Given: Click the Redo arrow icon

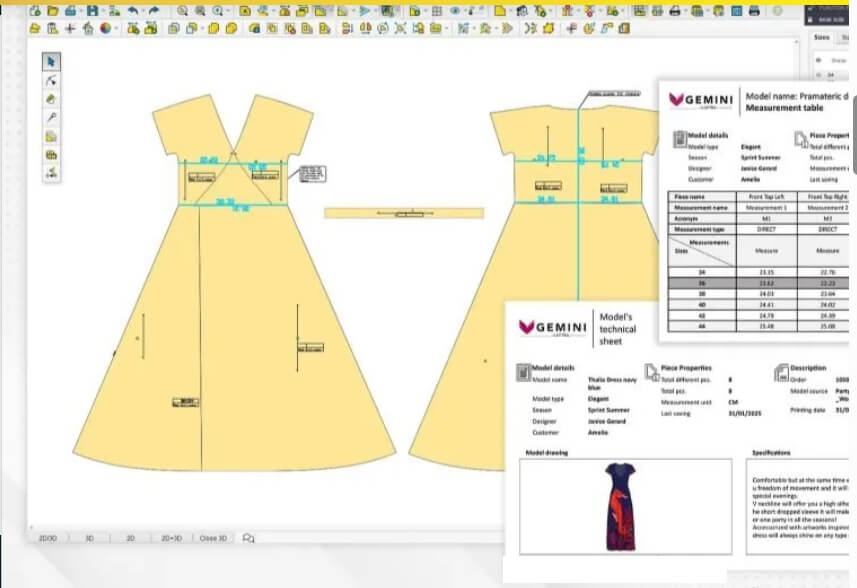Looking at the screenshot, I should [153, 11].
